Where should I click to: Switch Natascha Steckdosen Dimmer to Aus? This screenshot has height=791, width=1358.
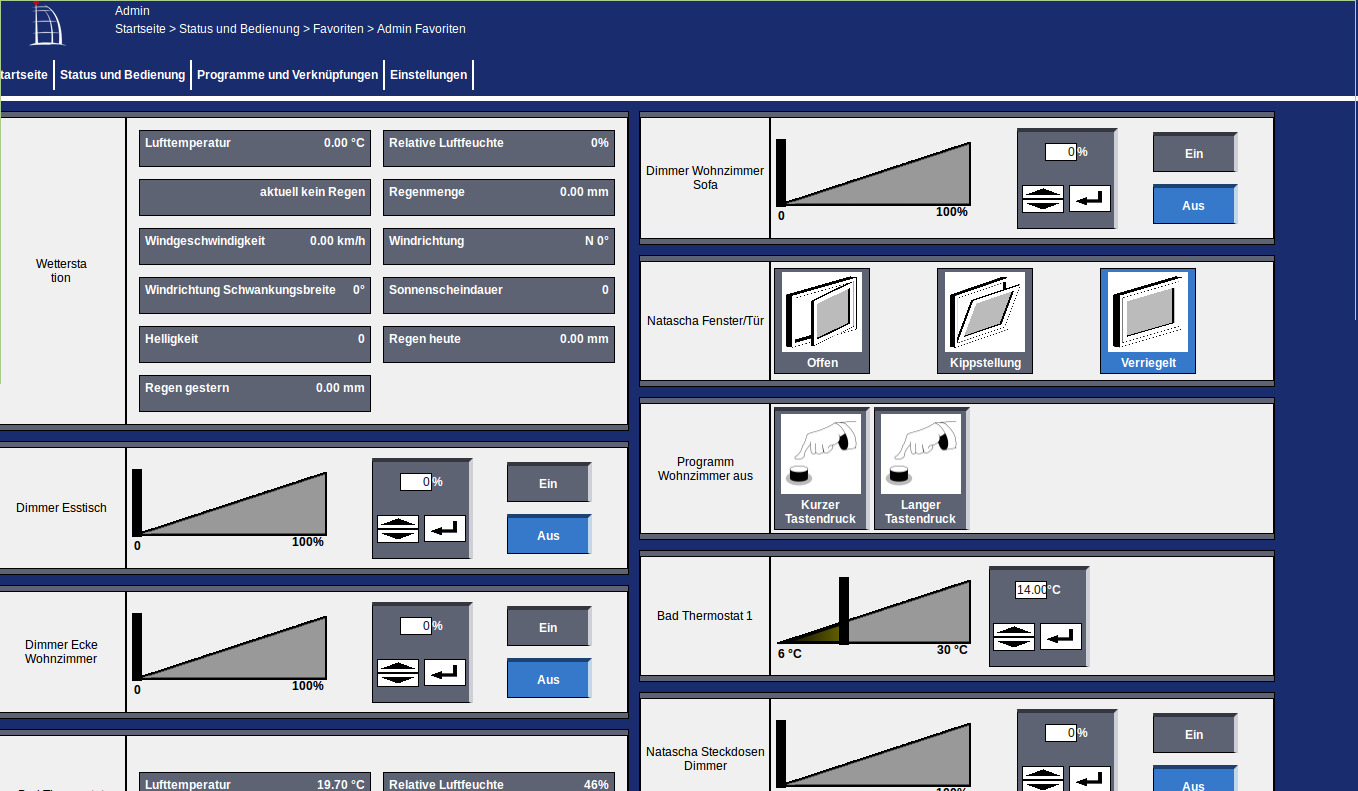(x=1195, y=779)
